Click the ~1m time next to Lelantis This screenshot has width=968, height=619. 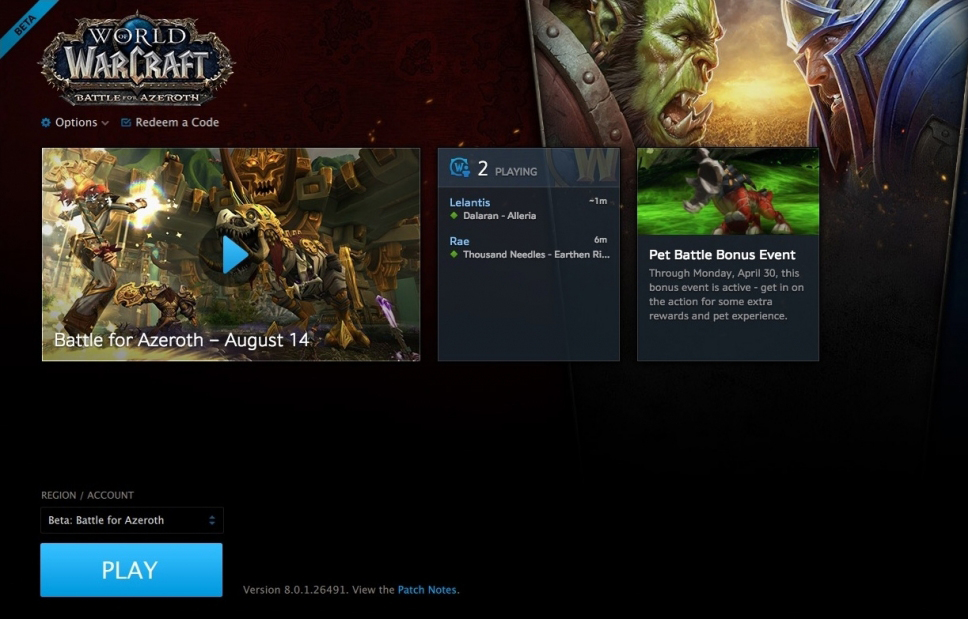point(598,201)
